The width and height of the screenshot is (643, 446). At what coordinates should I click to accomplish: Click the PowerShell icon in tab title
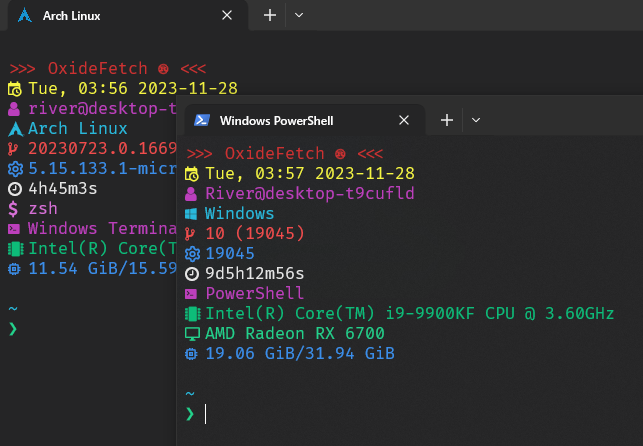coord(201,120)
